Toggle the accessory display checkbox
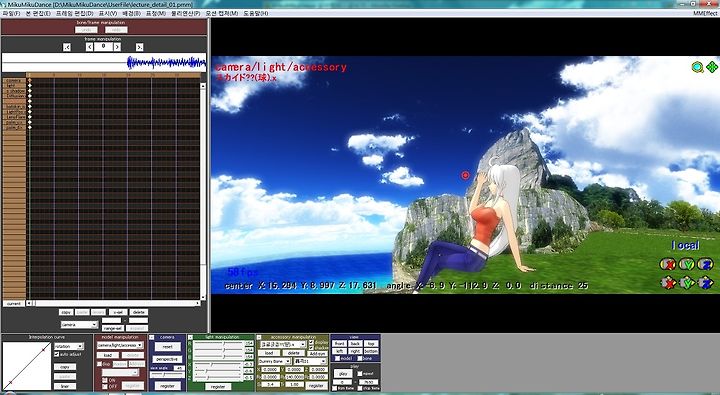Viewport: 720px width, 395px height. 311,343
